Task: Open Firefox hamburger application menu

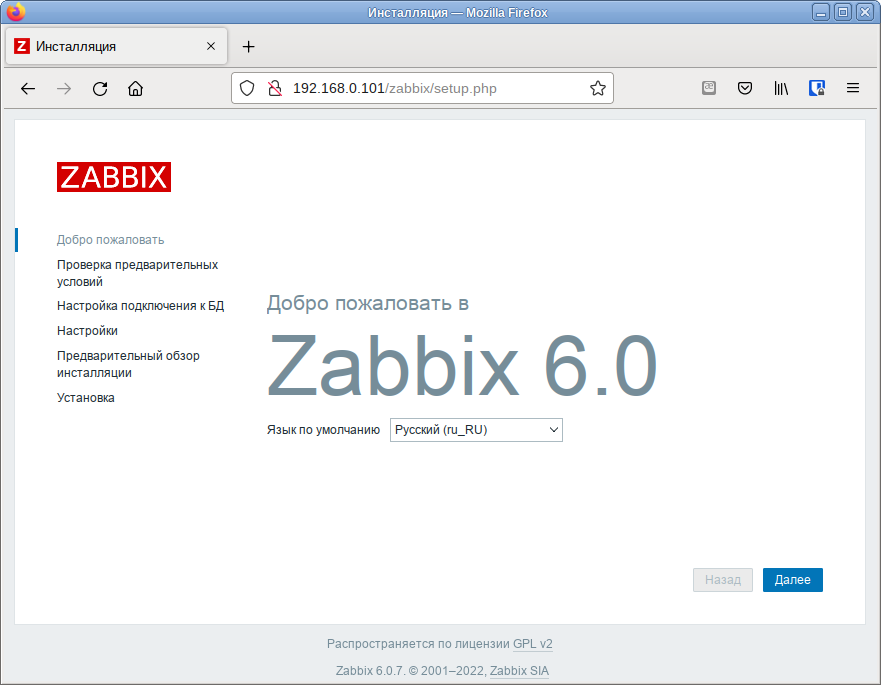Action: click(x=853, y=88)
